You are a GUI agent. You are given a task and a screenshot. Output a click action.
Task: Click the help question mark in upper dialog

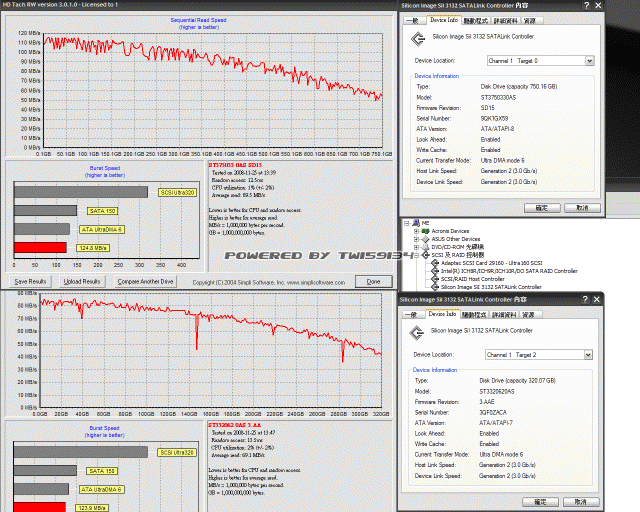click(587, 5)
